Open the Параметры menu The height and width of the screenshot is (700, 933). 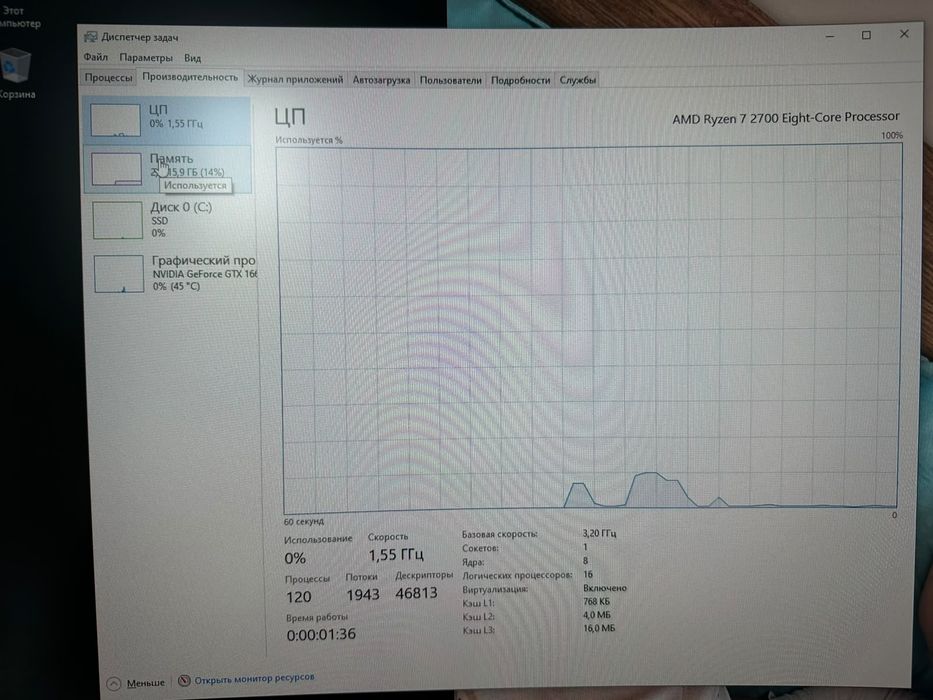coord(146,58)
